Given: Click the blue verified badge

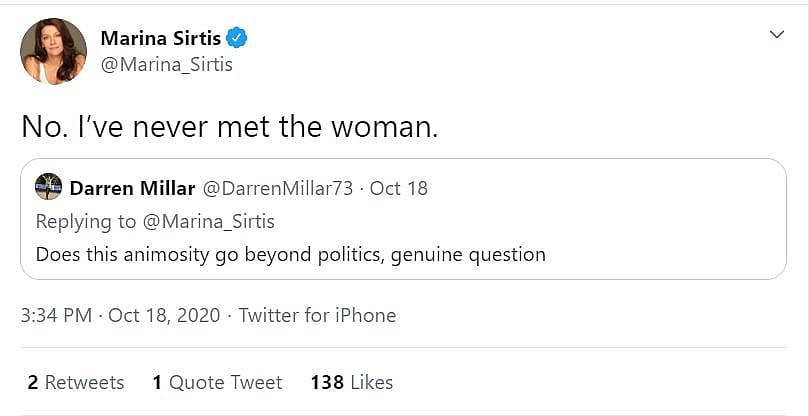Looking at the screenshot, I should 237,39.
